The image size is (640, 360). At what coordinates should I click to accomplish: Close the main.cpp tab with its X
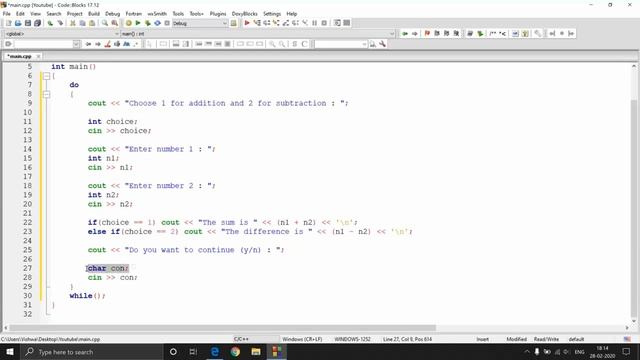click(x=38, y=56)
